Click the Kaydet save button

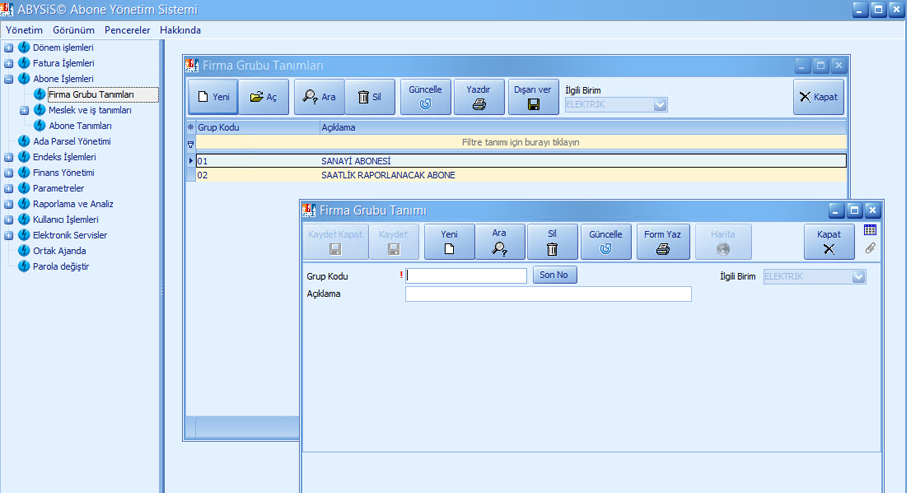393,241
